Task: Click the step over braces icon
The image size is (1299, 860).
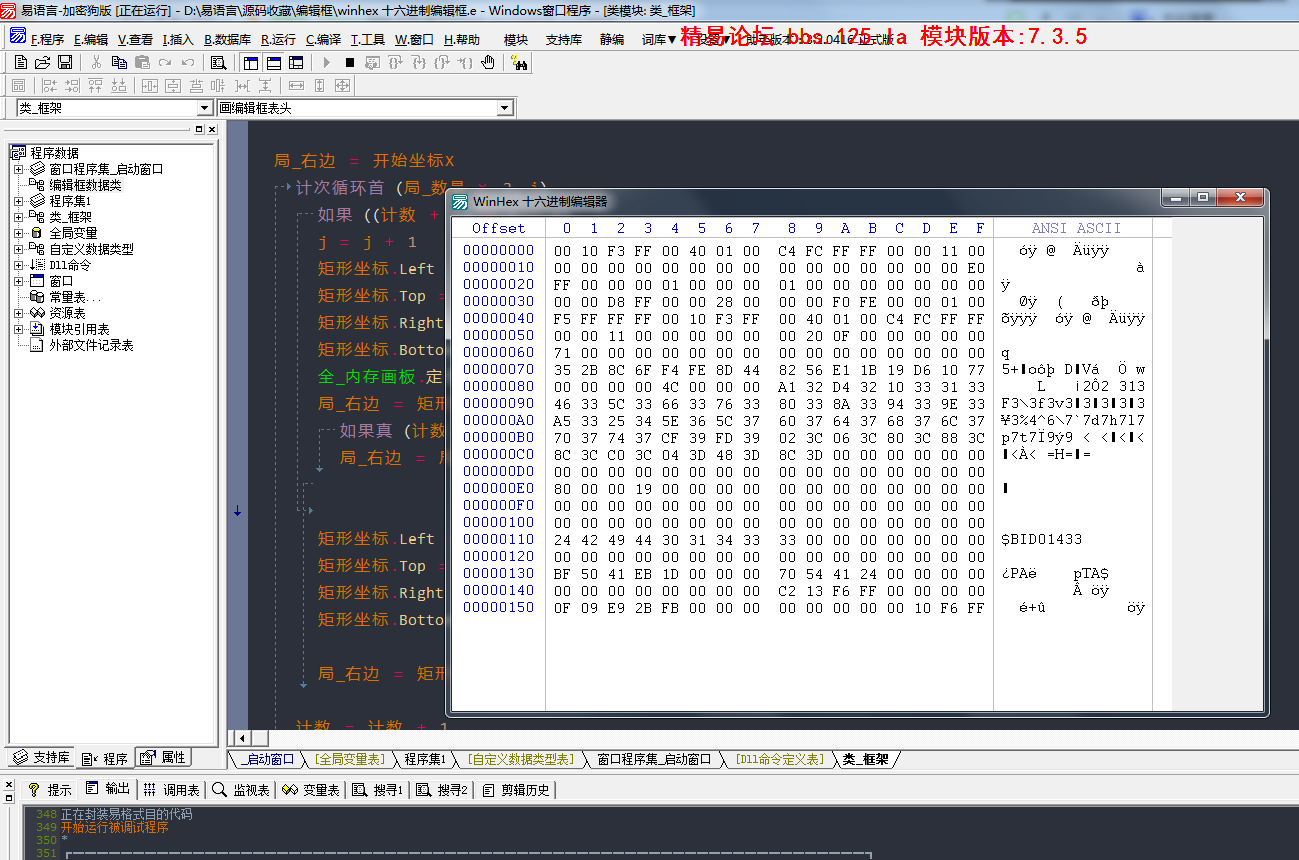Action: click(x=395, y=62)
